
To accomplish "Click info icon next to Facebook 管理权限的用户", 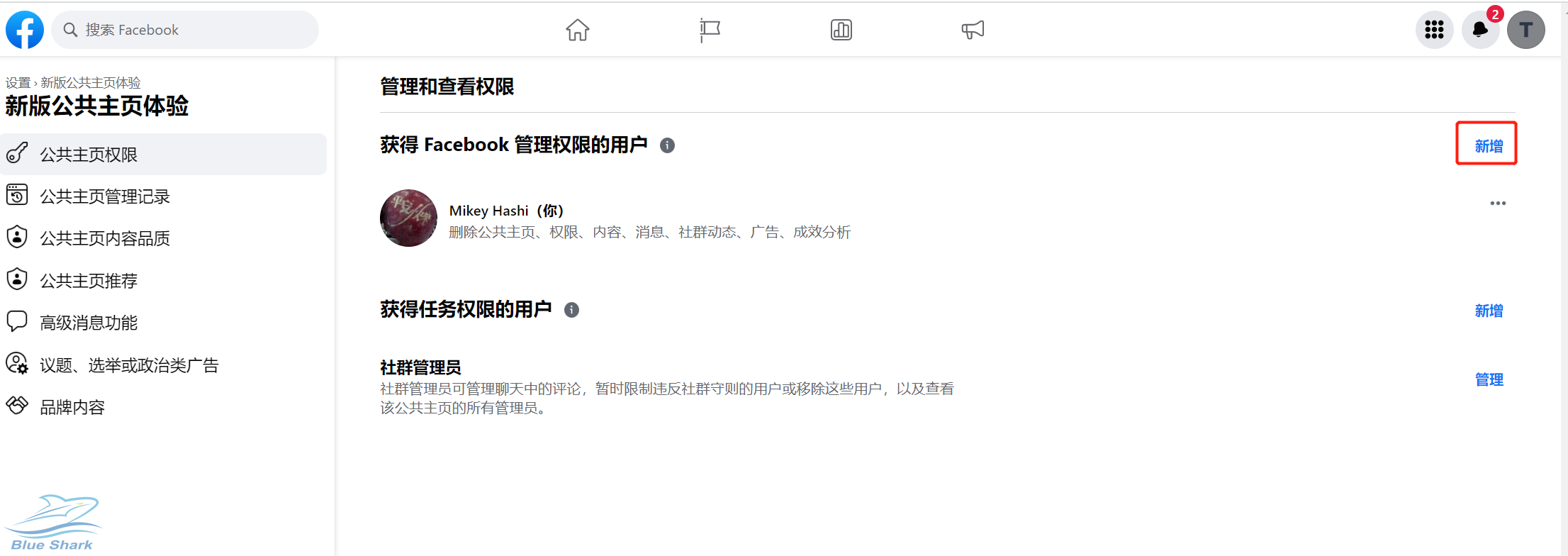I will click(667, 145).
